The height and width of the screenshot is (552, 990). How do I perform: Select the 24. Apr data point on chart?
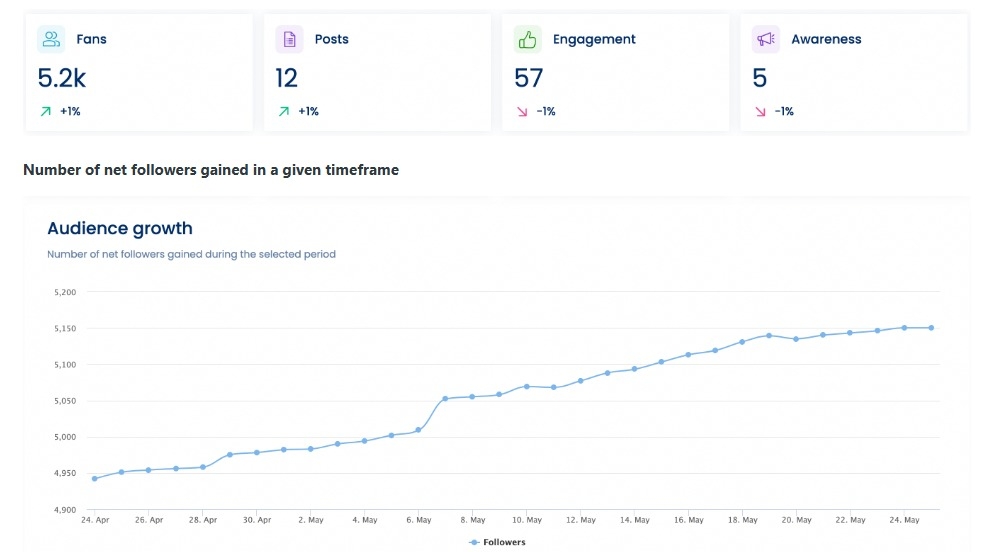(95, 478)
